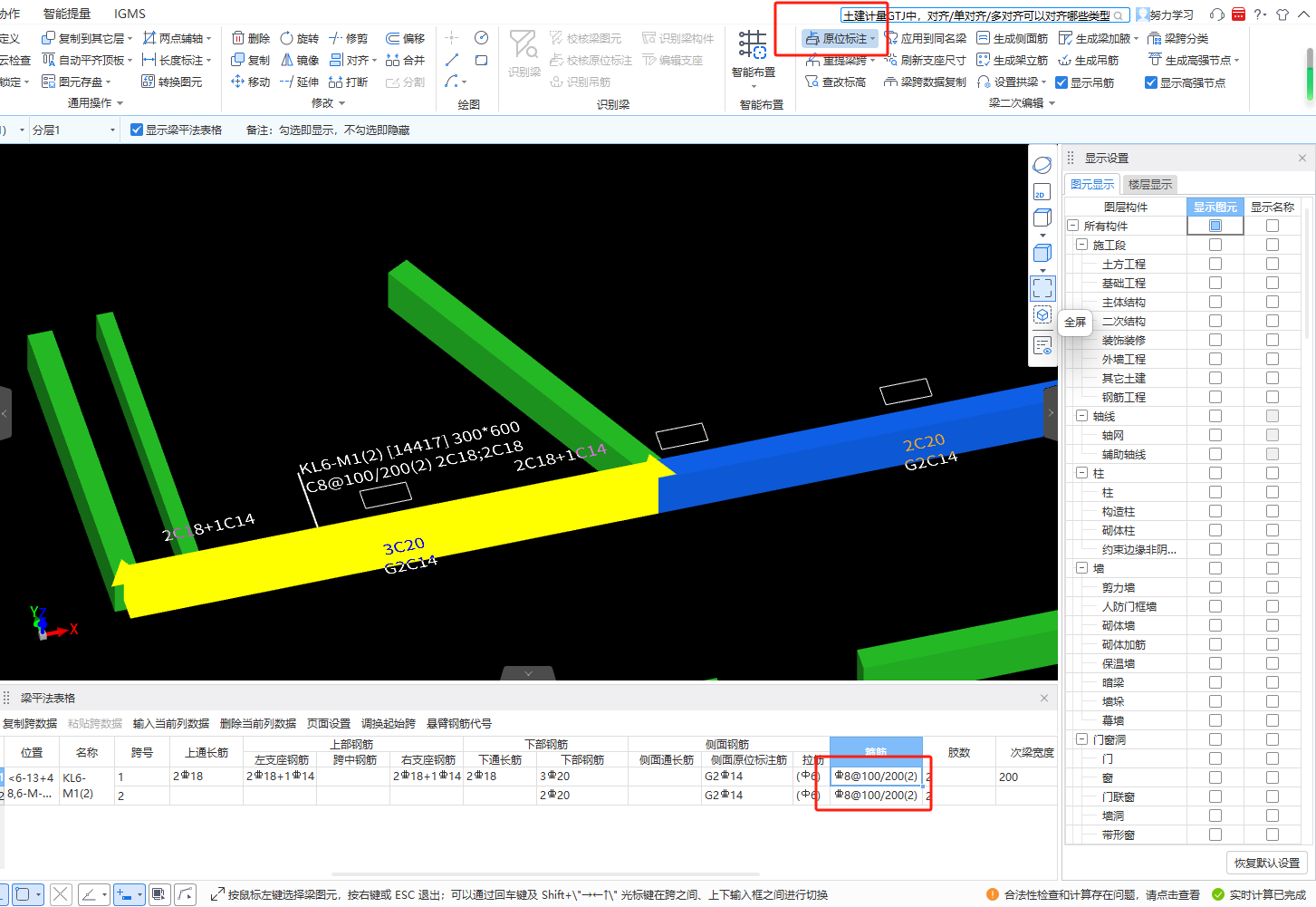Toggle 显示图元 checkbox for 土方工程
1316x907 pixels.
pyautogui.click(x=1215, y=264)
